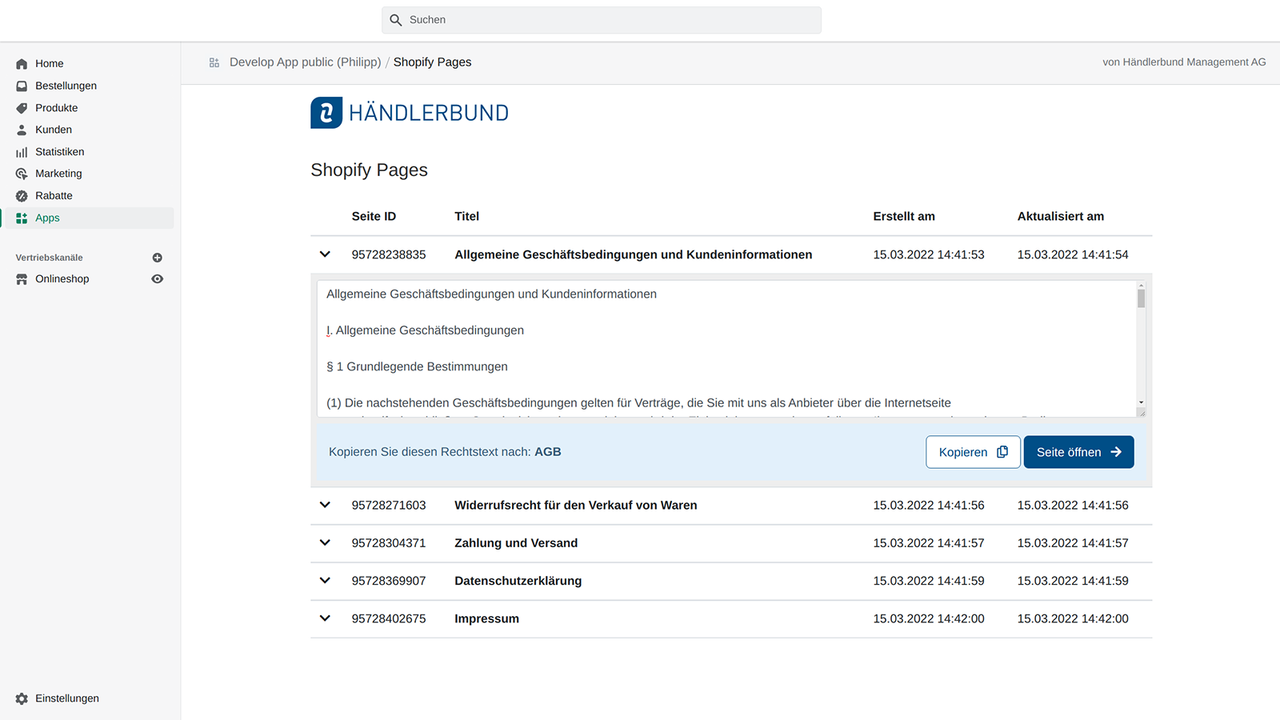Open the Home dashboard icon
This screenshot has height=720, width=1280.
pos(20,63)
